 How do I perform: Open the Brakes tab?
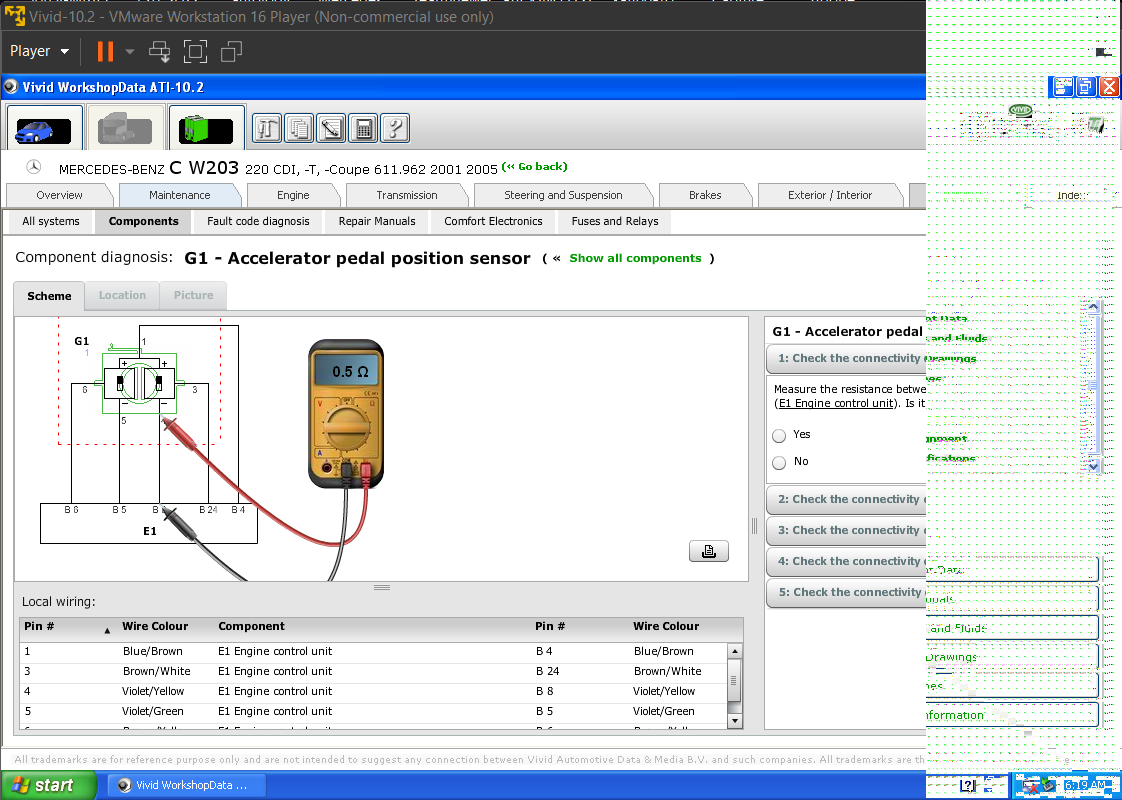[705, 195]
